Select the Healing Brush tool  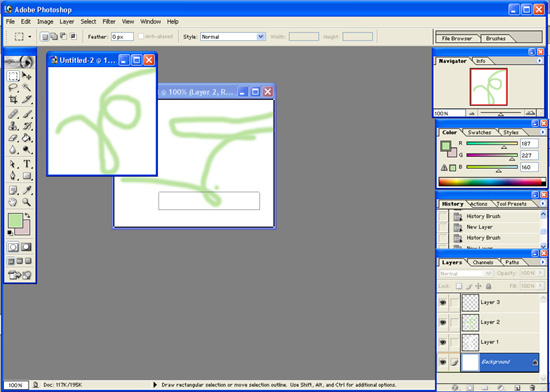click(x=13, y=114)
